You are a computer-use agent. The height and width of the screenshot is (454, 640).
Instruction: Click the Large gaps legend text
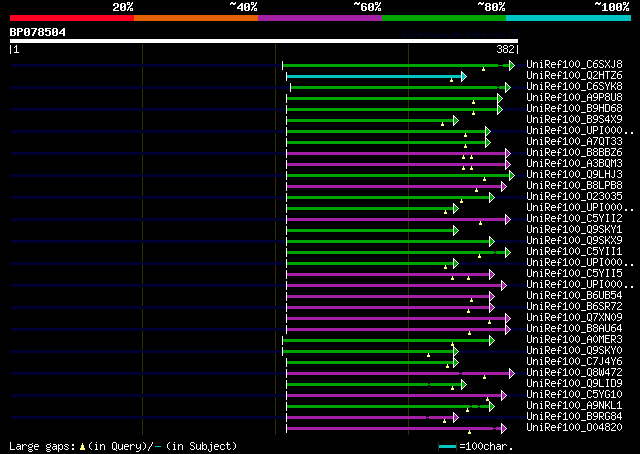(x=42, y=446)
